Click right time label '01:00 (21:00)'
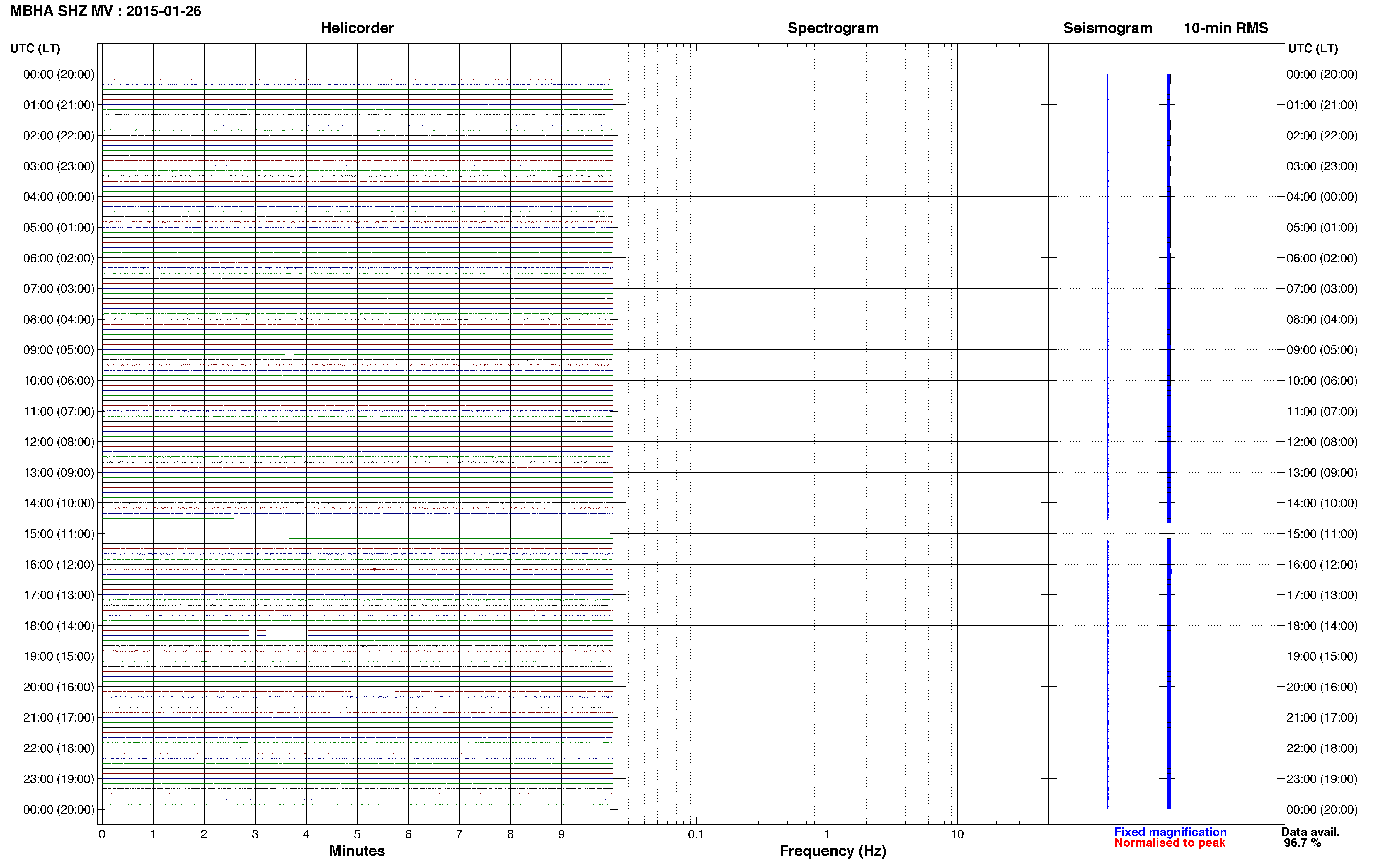The width and height of the screenshot is (1389, 868). pyautogui.click(x=1322, y=105)
